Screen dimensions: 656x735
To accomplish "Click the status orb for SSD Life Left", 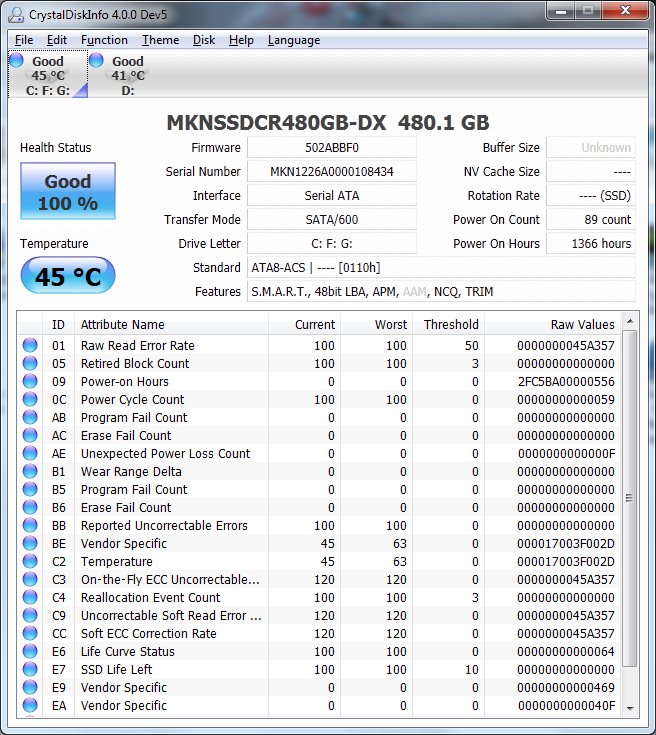I will (x=30, y=669).
